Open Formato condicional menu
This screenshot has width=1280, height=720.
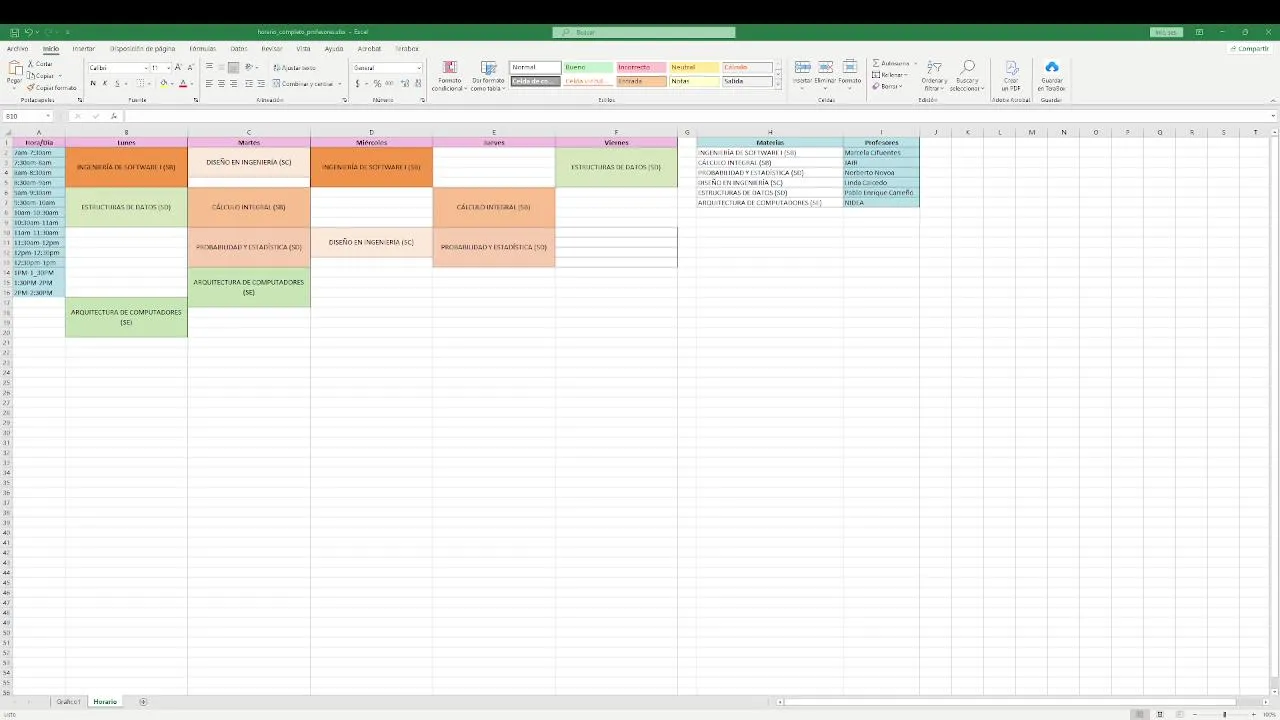pyautogui.click(x=450, y=76)
